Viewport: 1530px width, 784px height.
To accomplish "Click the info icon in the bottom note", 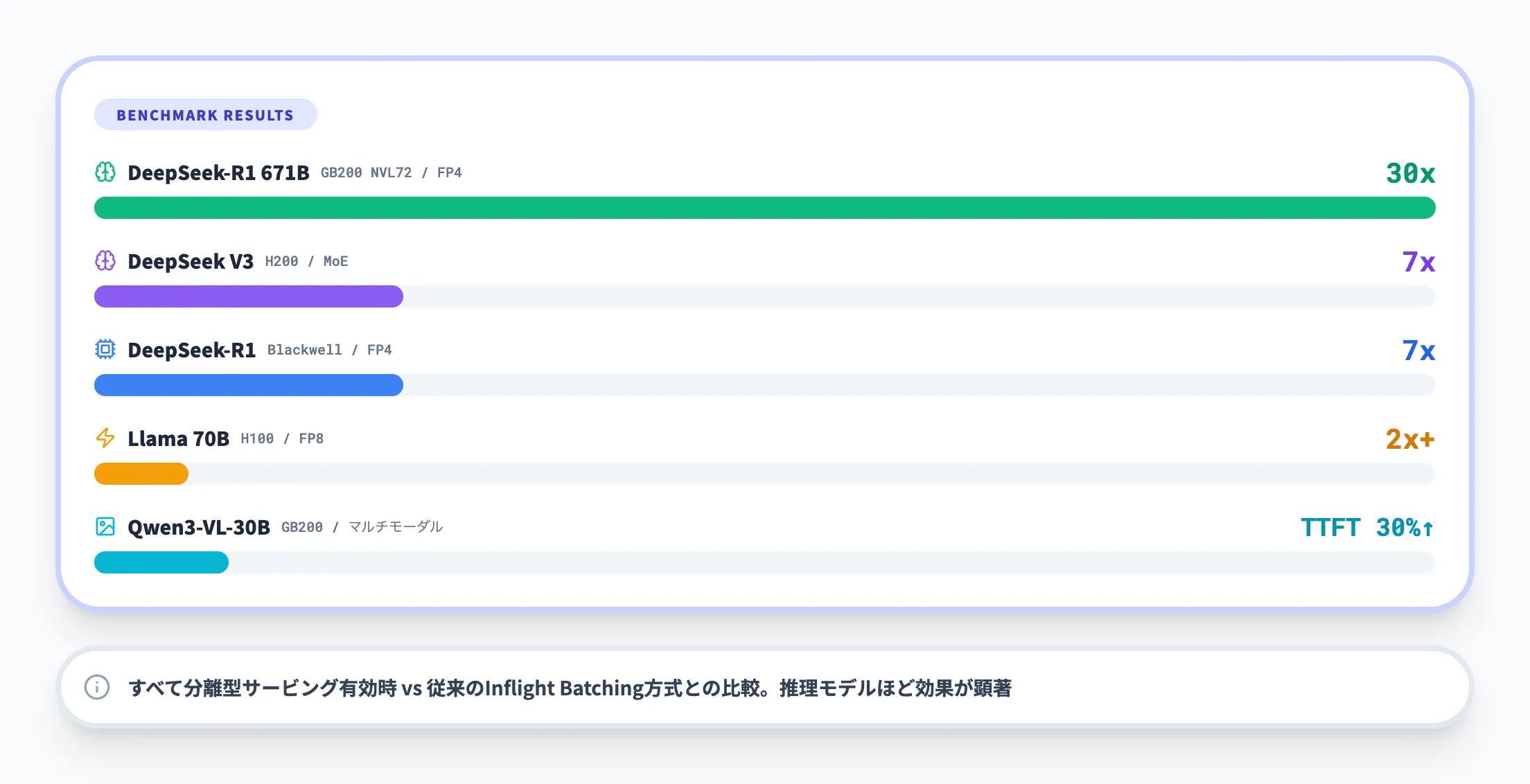I will tap(96, 688).
